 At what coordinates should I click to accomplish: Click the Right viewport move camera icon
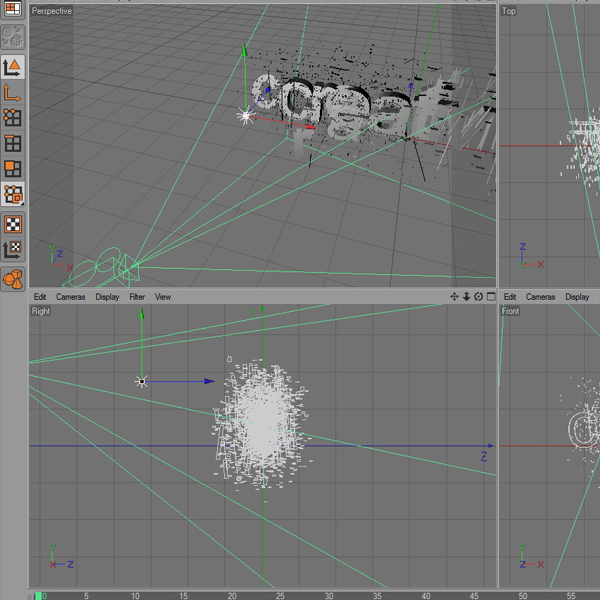click(454, 297)
